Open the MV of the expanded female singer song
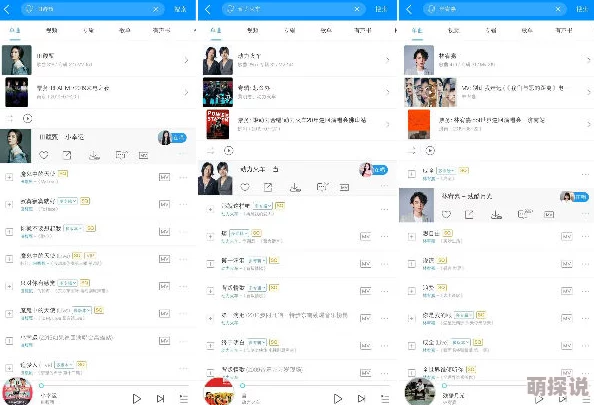This screenshot has height=405, width=594. (x=143, y=155)
